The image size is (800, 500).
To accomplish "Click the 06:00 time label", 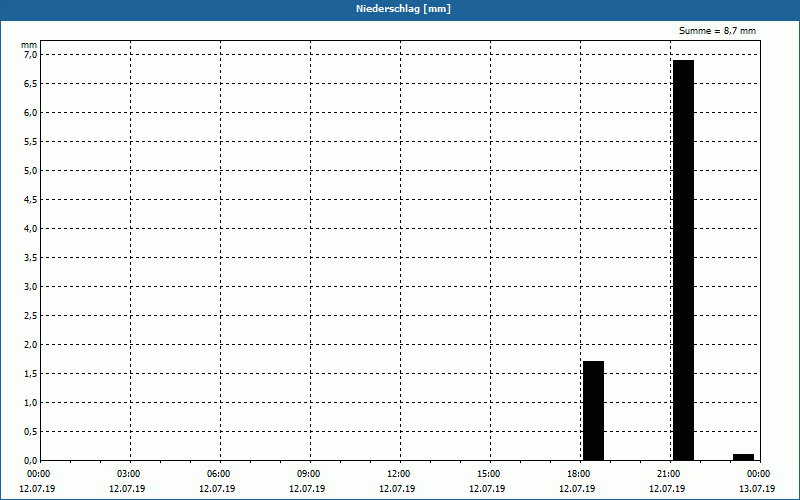I will (219, 474).
